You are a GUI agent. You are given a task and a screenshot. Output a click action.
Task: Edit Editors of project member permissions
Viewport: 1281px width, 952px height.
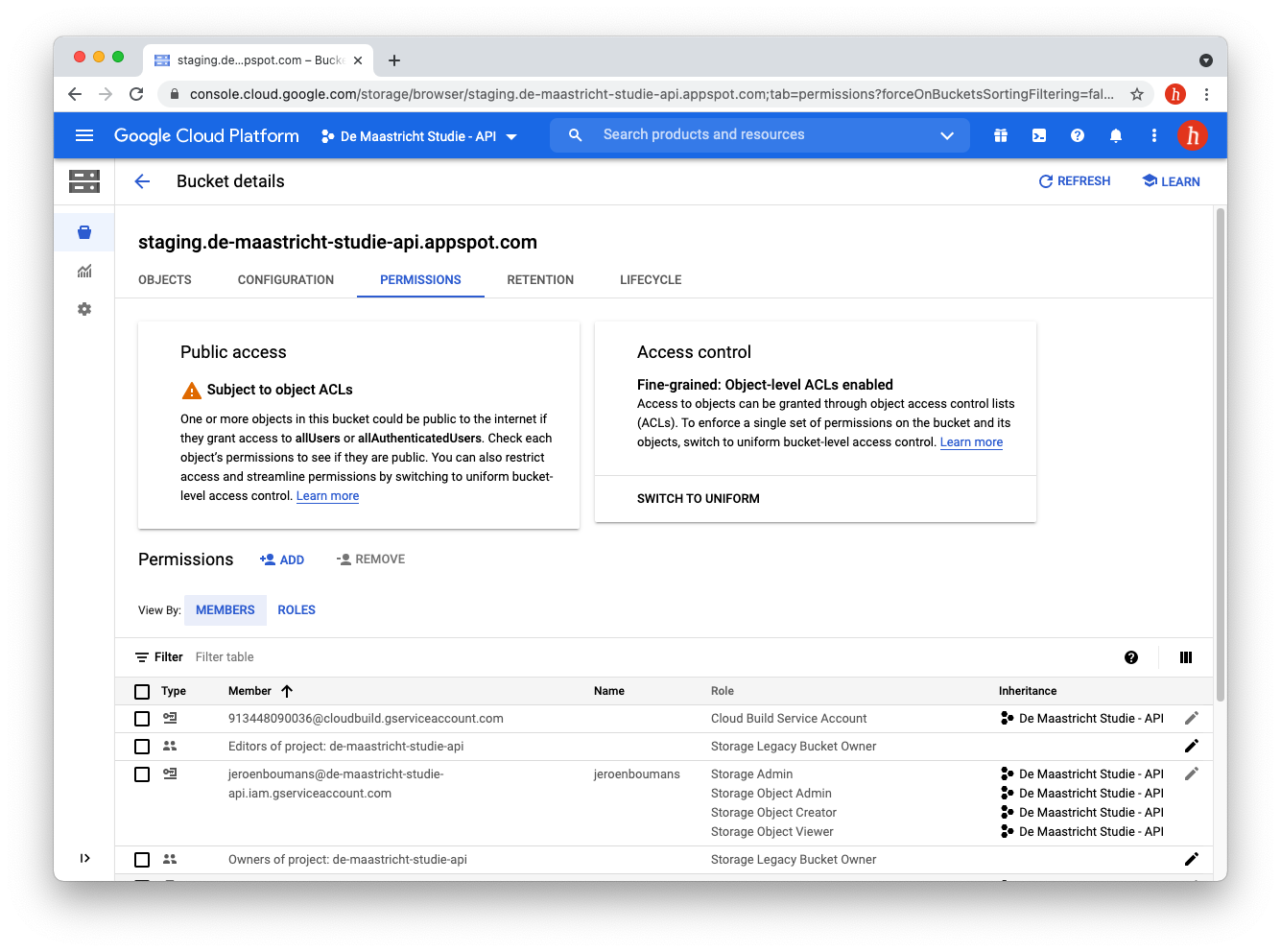click(1191, 747)
